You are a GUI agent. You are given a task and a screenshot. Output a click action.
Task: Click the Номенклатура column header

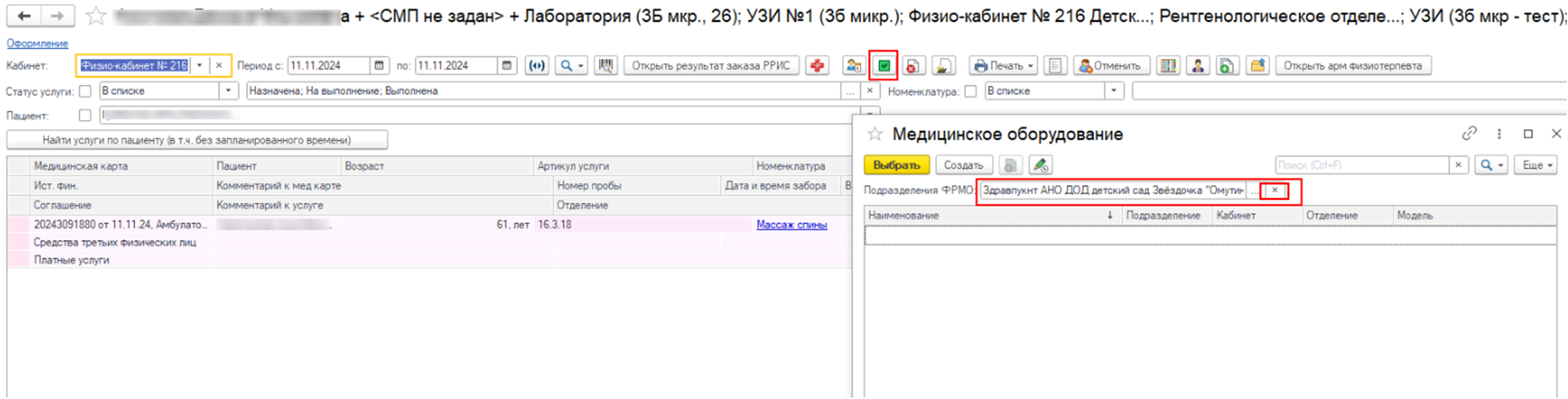791,166
